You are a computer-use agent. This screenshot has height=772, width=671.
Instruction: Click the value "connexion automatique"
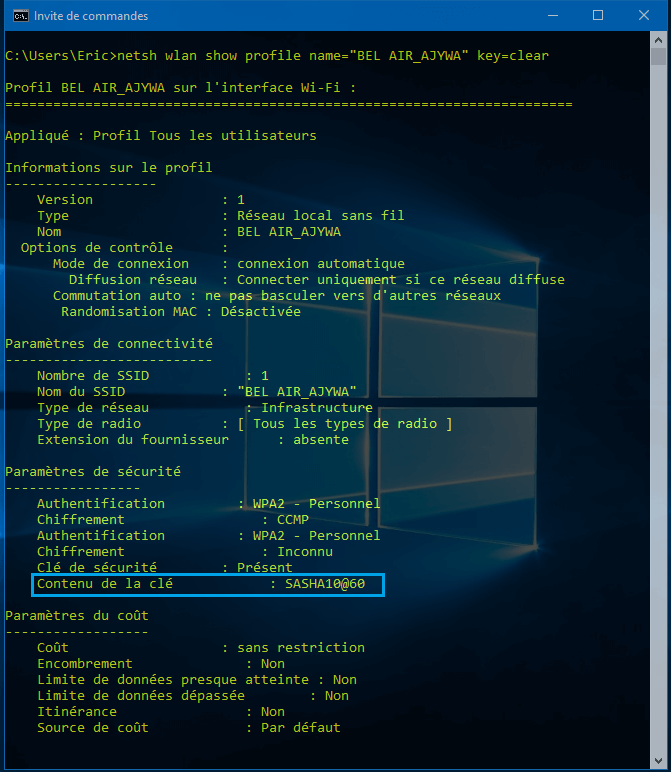[320, 264]
